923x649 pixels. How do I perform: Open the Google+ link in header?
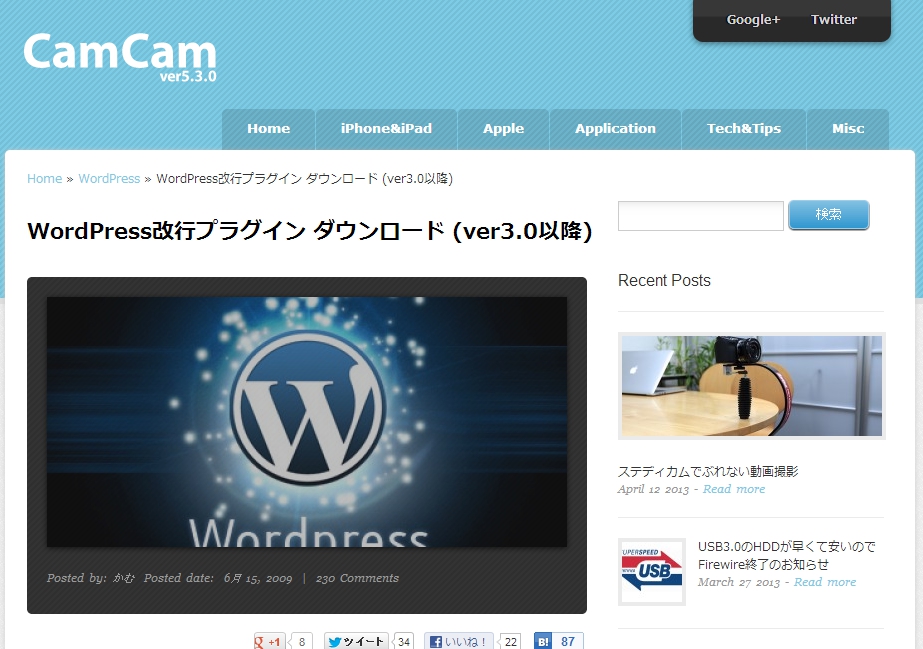click(753, 19)
